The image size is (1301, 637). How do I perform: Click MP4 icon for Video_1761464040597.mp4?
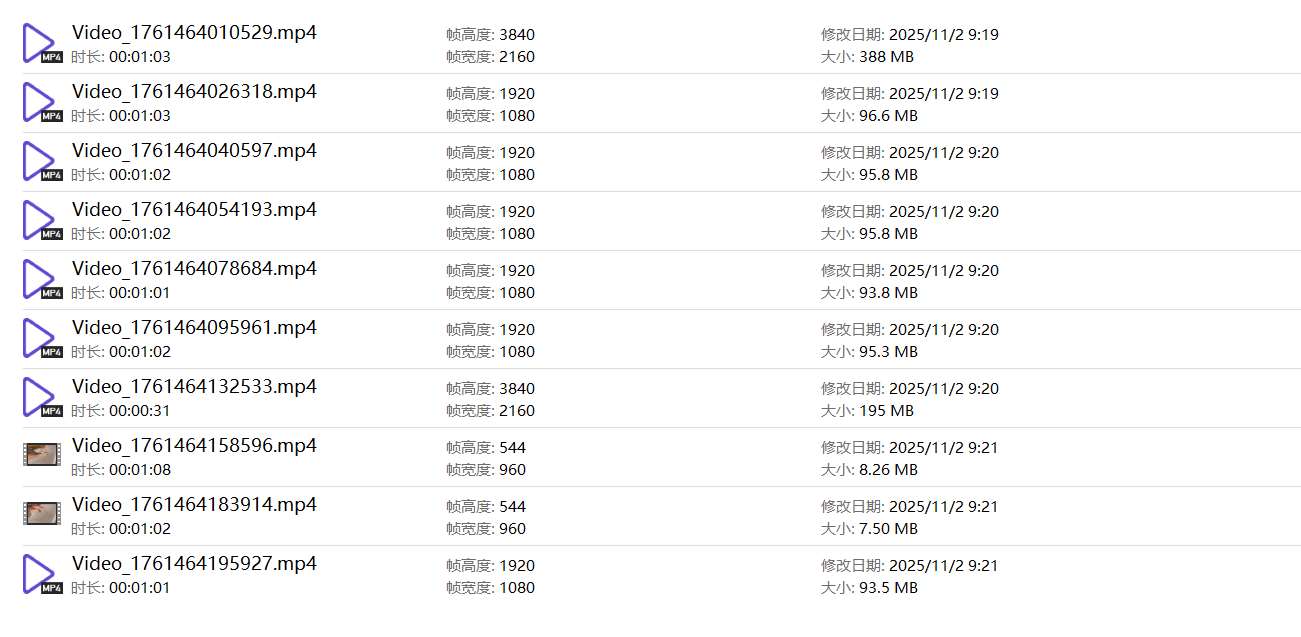click(41, 162)
